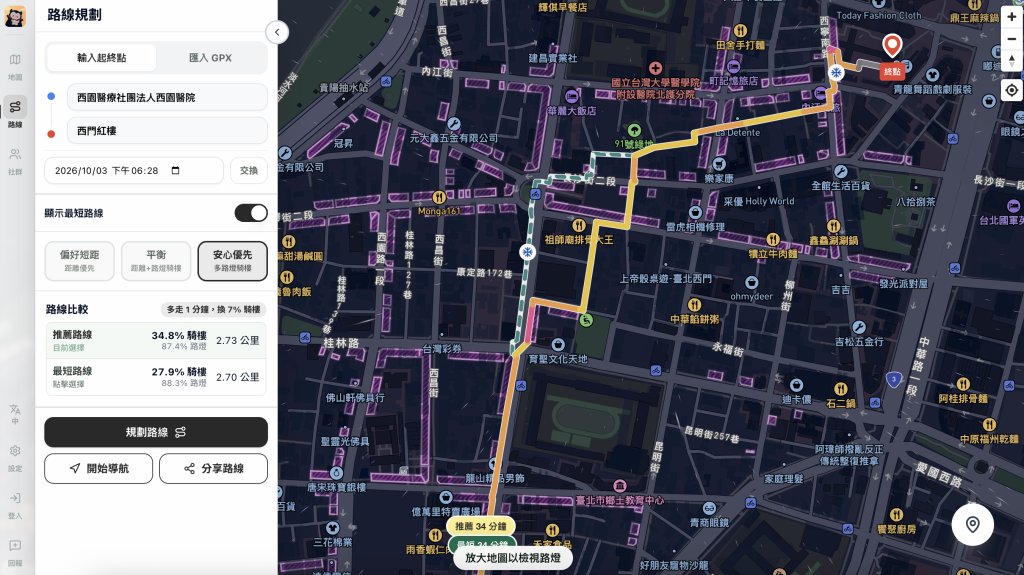The height and width of the screenshot is (575, 1024).
Task: Select the 推薦路線 row in comparison
Action: click(156, 340)
